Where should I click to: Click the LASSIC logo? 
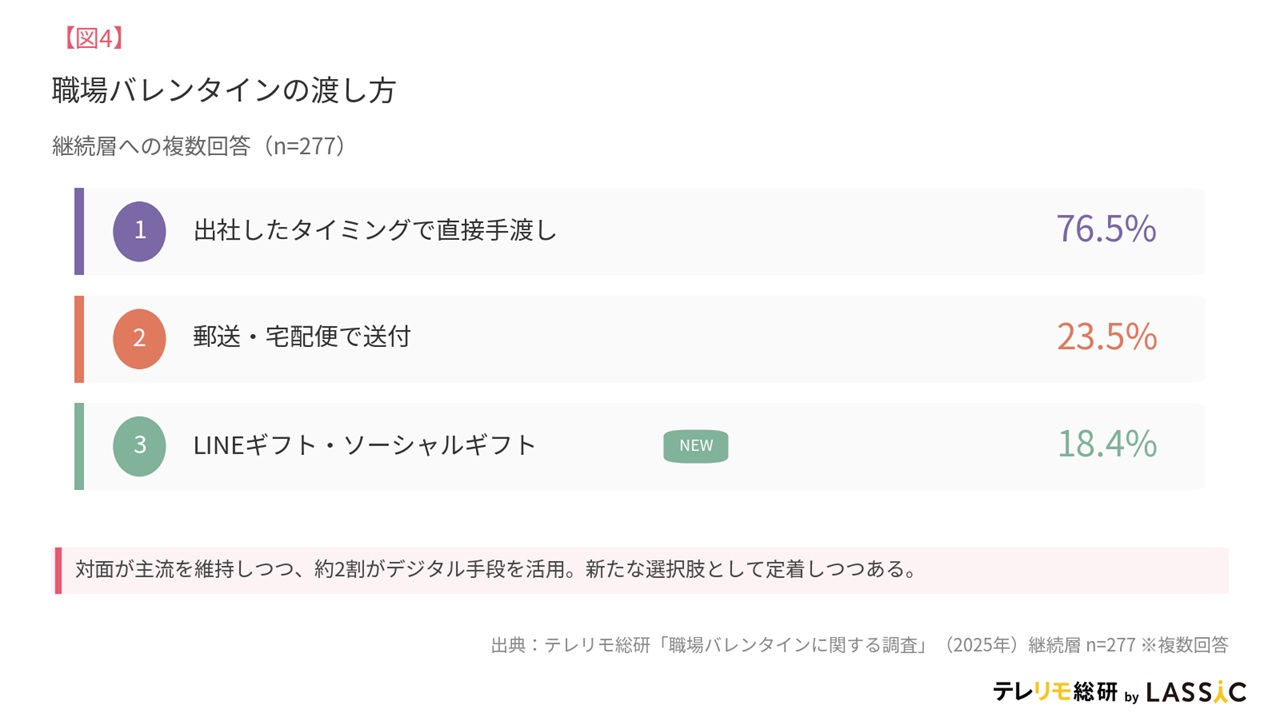[x=1196, y=692]
